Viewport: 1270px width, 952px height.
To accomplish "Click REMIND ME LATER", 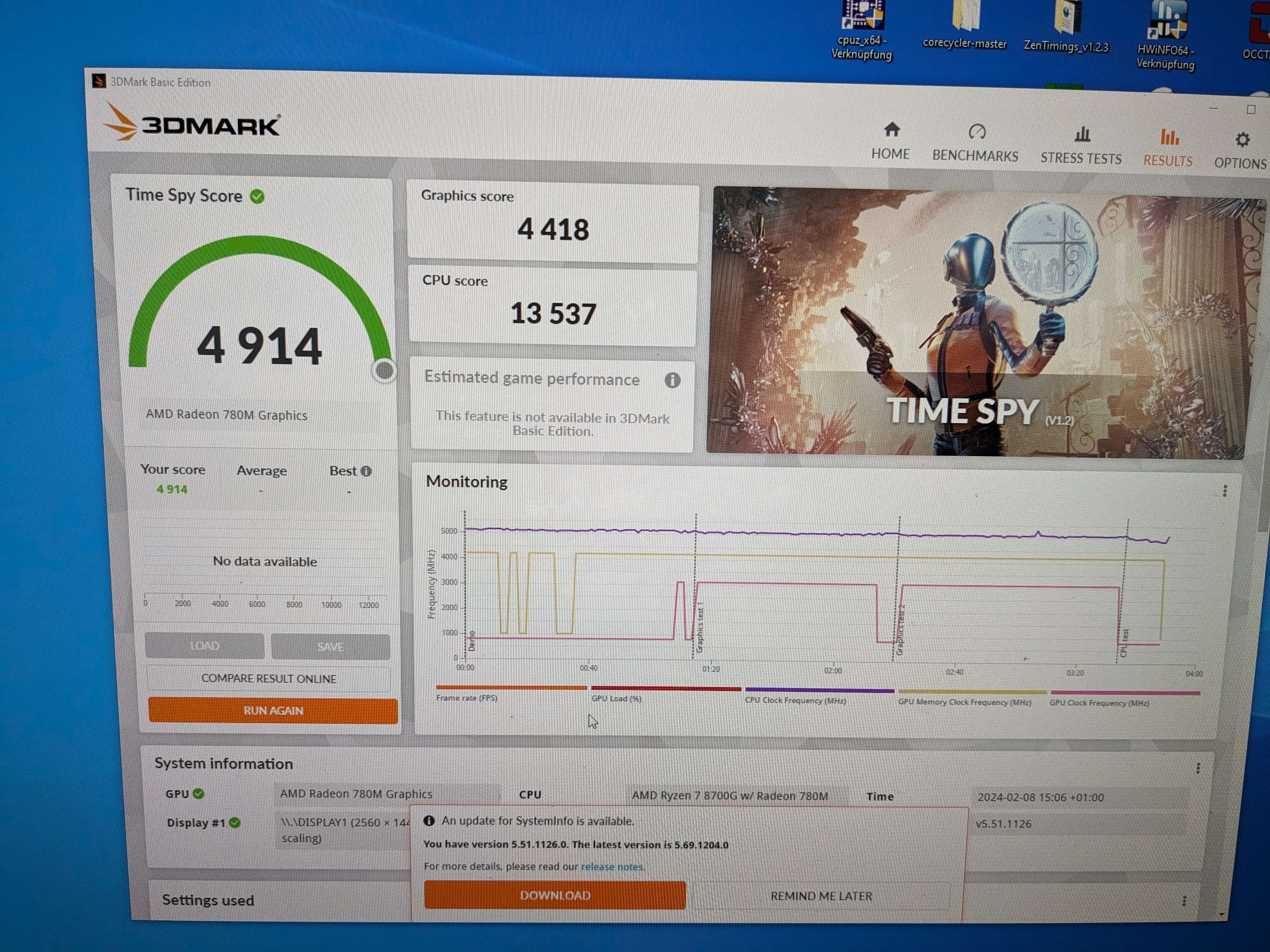I will [821, 896].
